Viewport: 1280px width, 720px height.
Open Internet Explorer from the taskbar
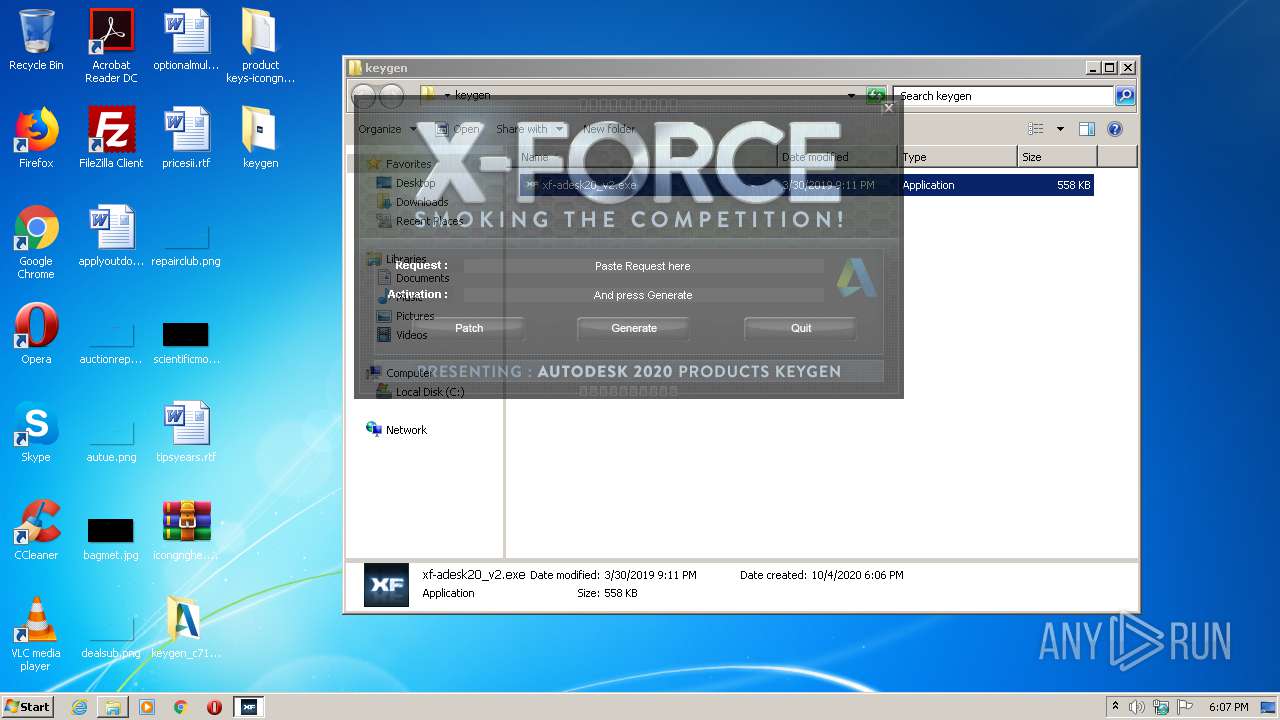(x=79, y=707)
